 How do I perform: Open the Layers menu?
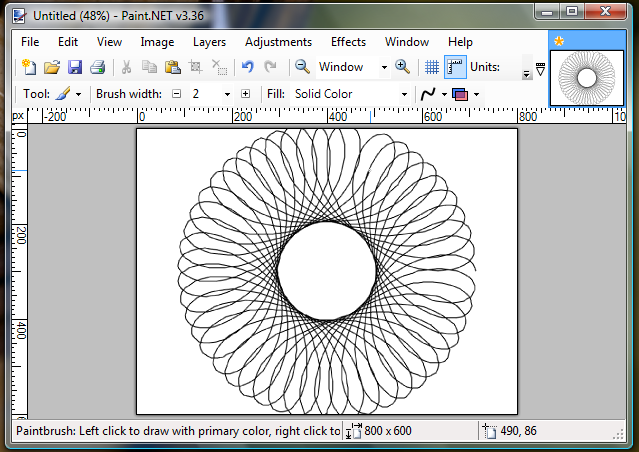click(209, 42)
